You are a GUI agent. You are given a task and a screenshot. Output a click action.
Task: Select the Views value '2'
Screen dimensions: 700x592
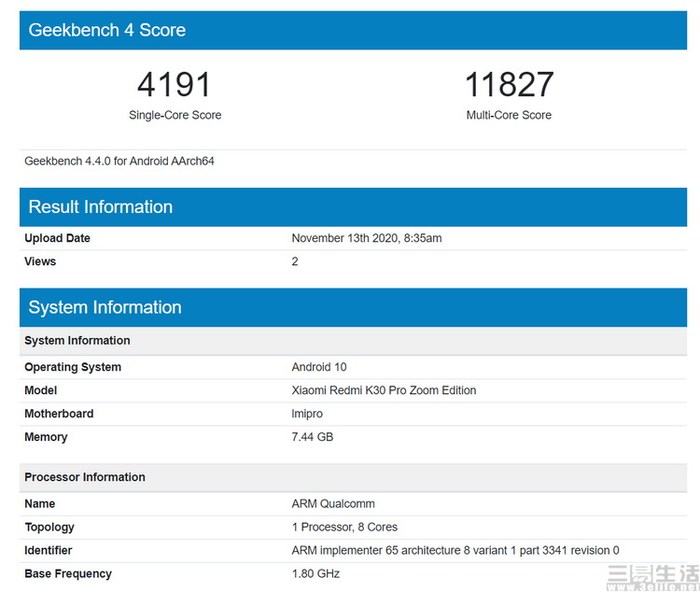pyautogui.click(x=295, y=262)
